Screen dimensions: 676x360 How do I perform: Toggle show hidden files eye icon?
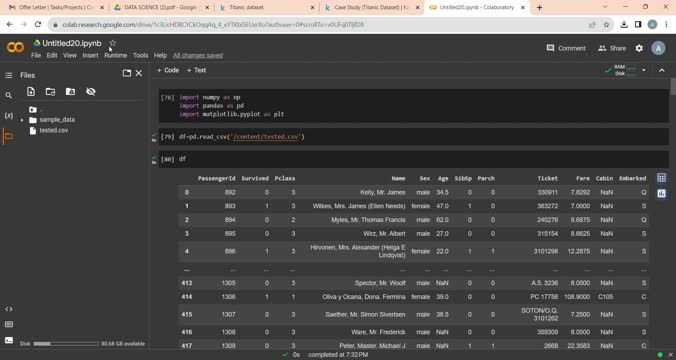(x=91, y=91)
